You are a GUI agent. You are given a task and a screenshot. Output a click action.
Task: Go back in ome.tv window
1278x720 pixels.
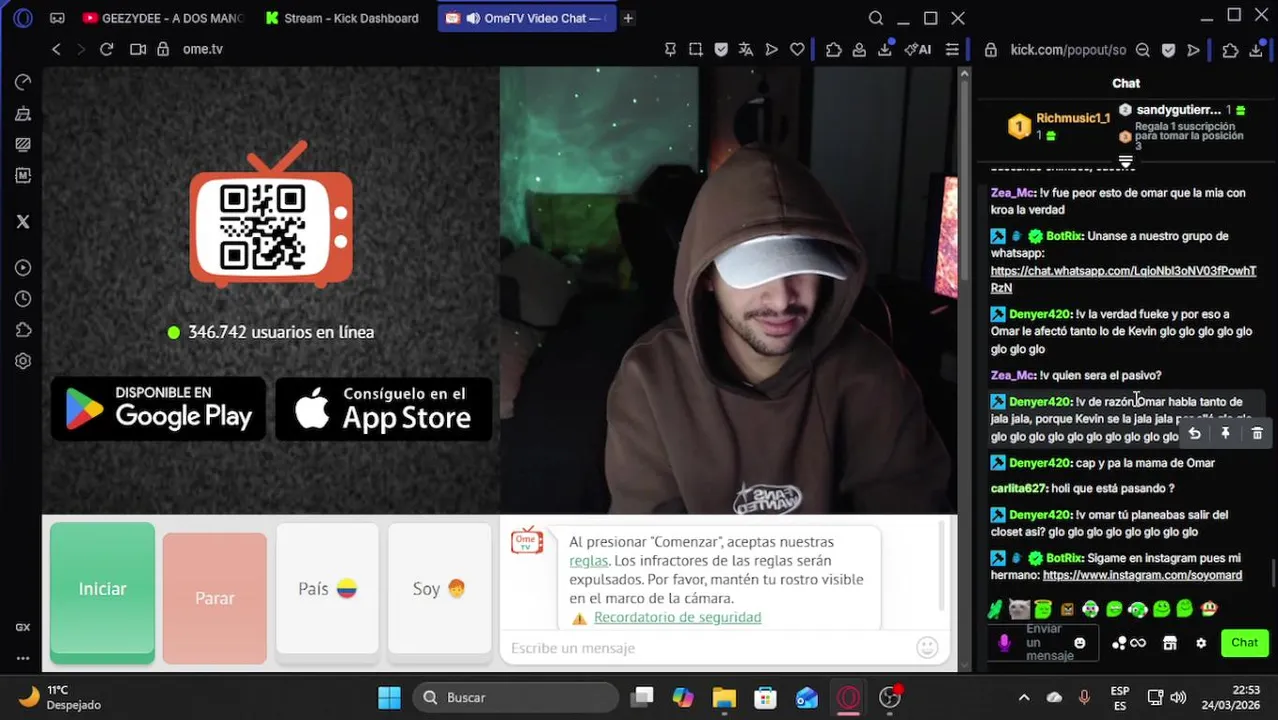point(56,49)
